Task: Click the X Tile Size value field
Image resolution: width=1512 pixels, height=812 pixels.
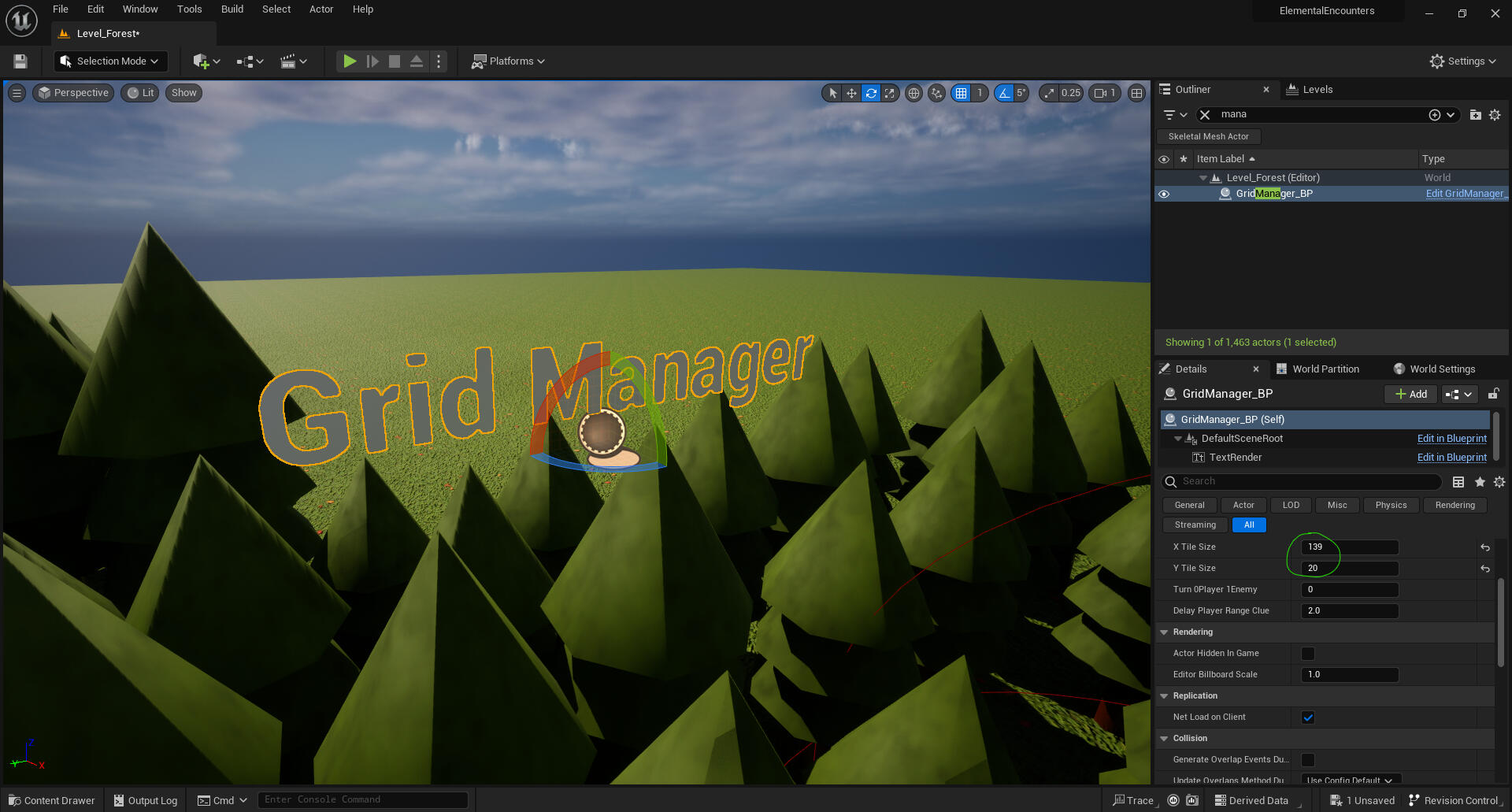Action: pyautogui.click(x=1349, y=547)
